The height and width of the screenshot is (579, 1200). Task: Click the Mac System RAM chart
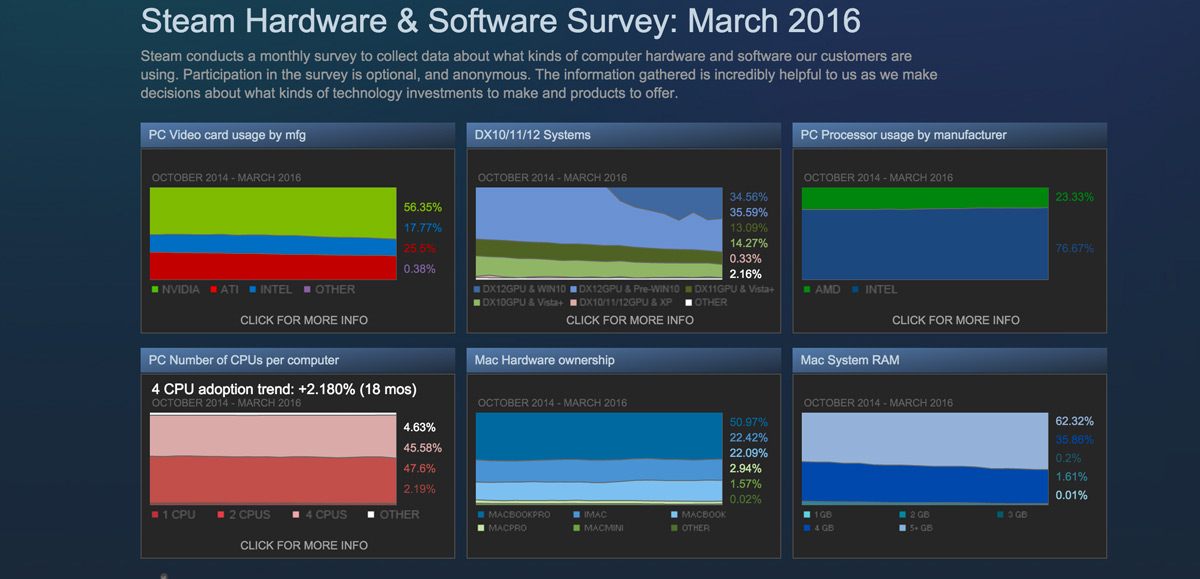[925, 458]
